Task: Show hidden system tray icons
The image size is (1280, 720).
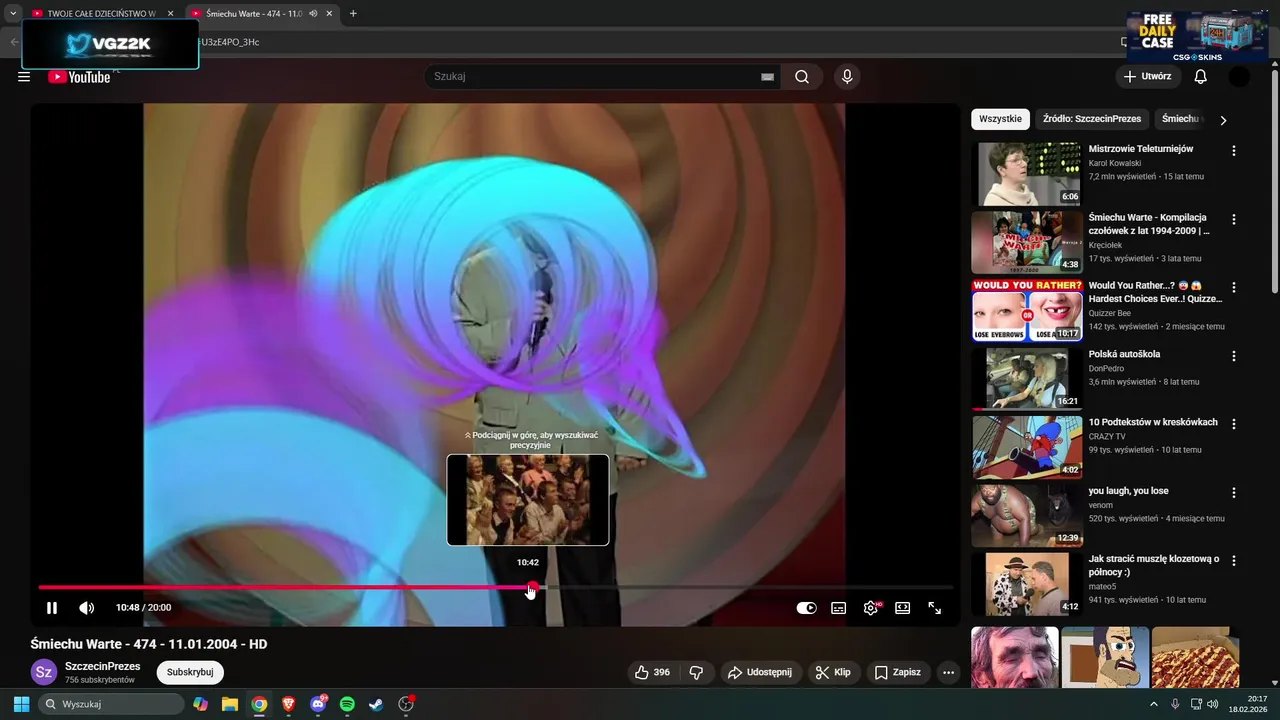Action: [x=1153, y=704]
